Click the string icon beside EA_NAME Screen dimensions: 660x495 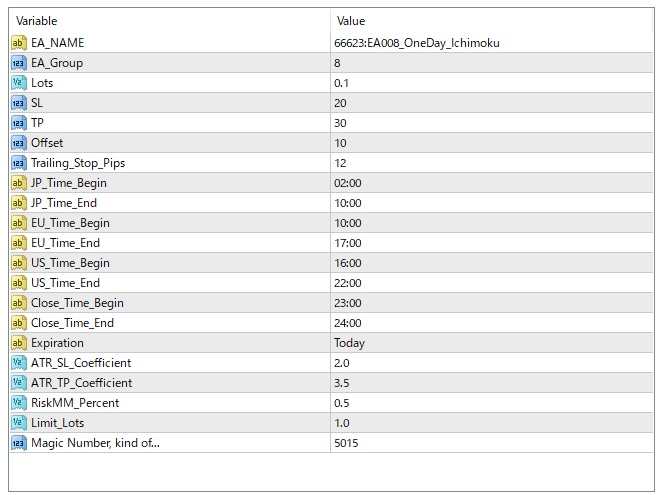[19, 43]
